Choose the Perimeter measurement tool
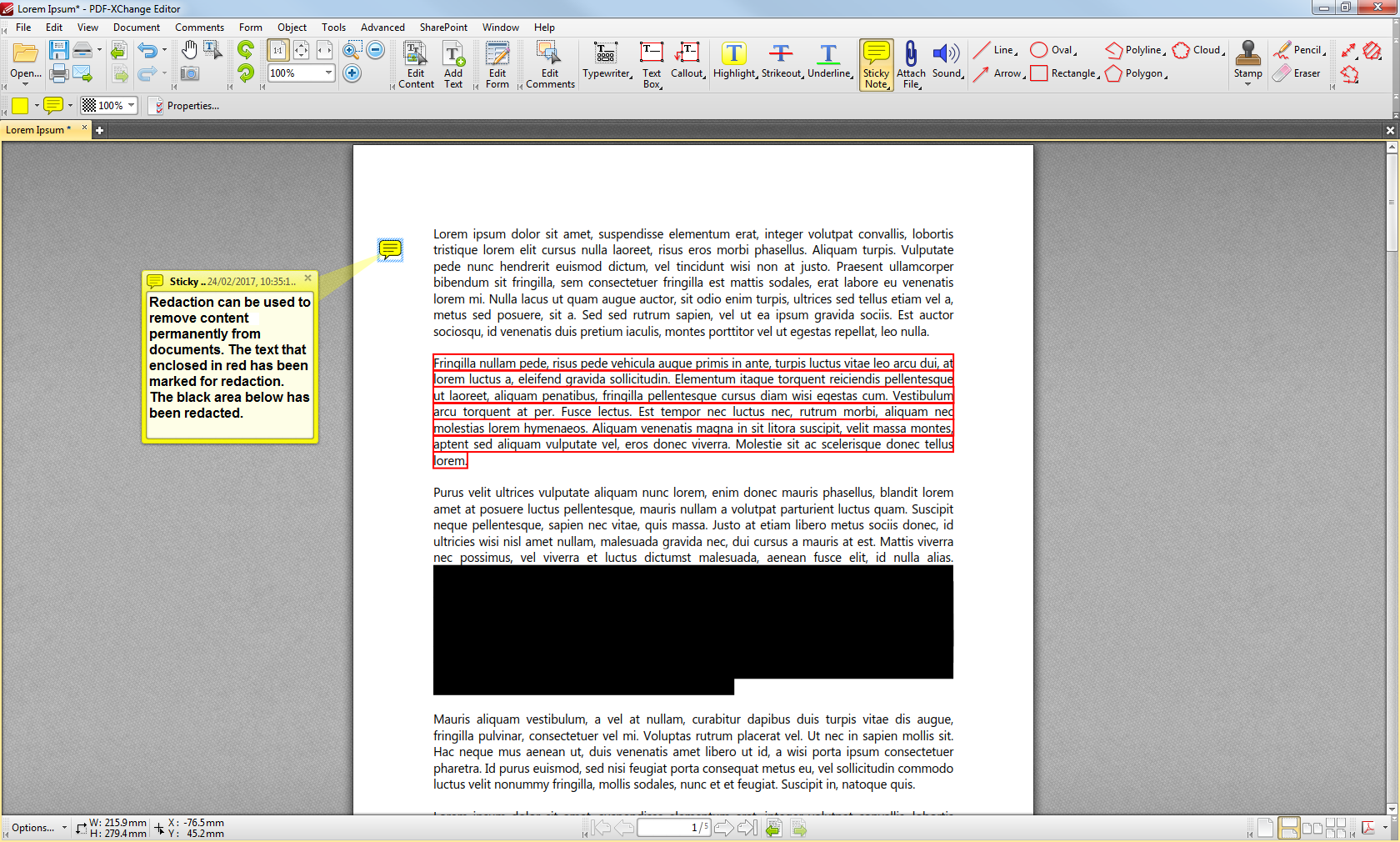The width and height of the screenshot is (1400, 842). point(1349,73)
